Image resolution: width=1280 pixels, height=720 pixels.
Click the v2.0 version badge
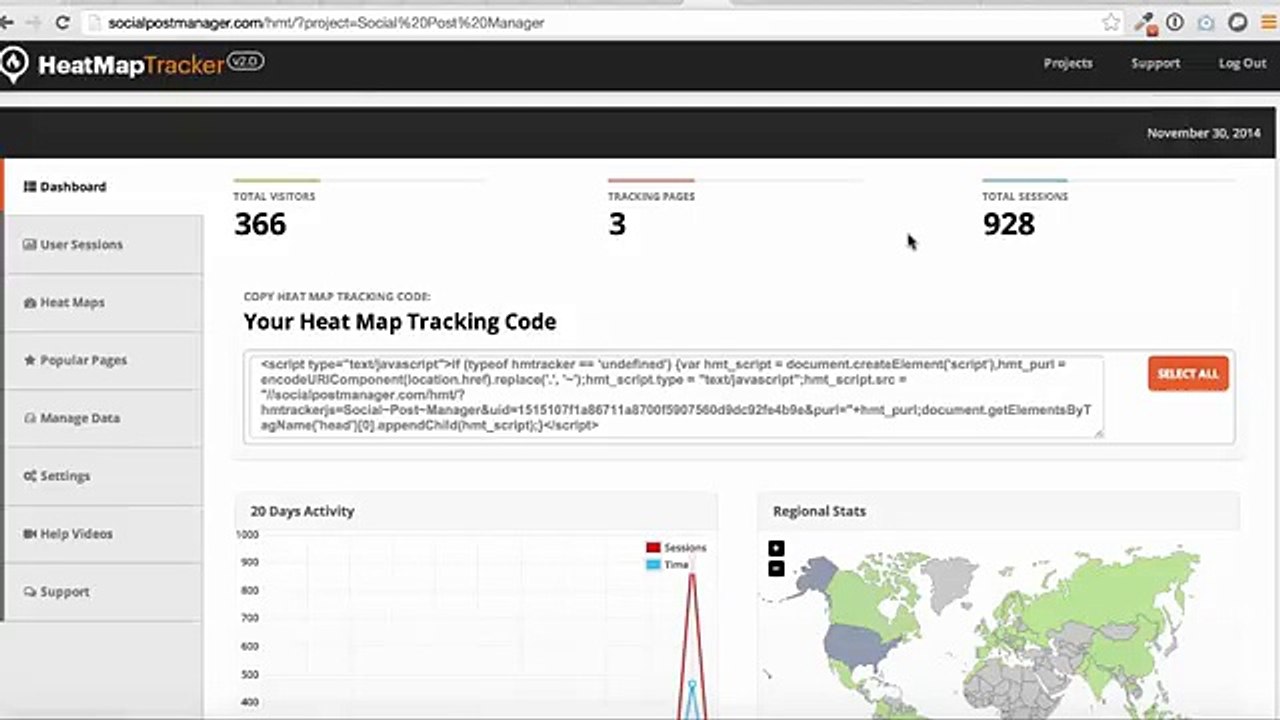(x=245, y=62)
